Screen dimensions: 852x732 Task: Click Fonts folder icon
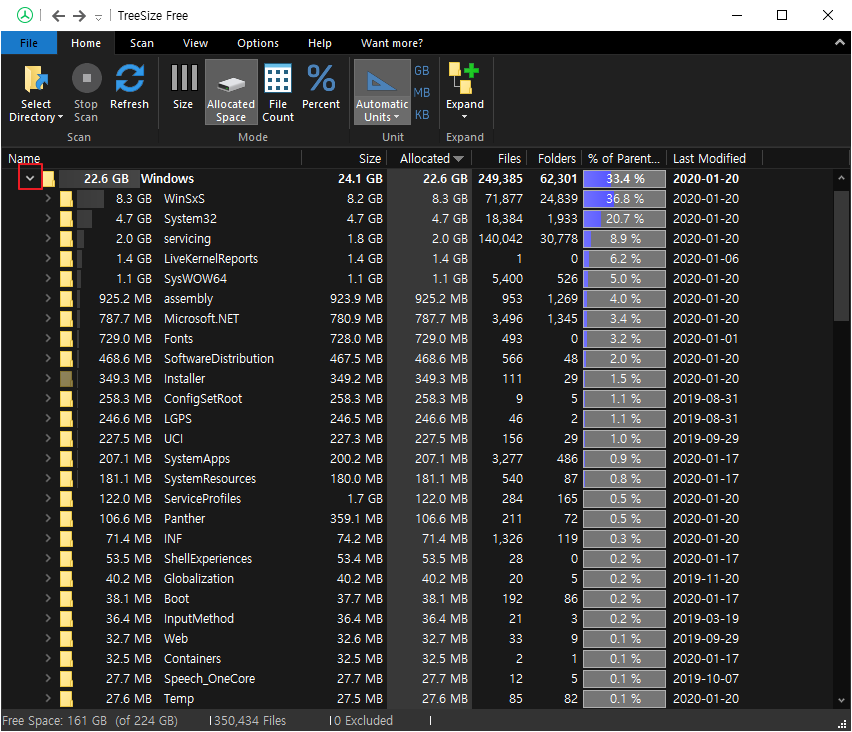coord(66,339)
